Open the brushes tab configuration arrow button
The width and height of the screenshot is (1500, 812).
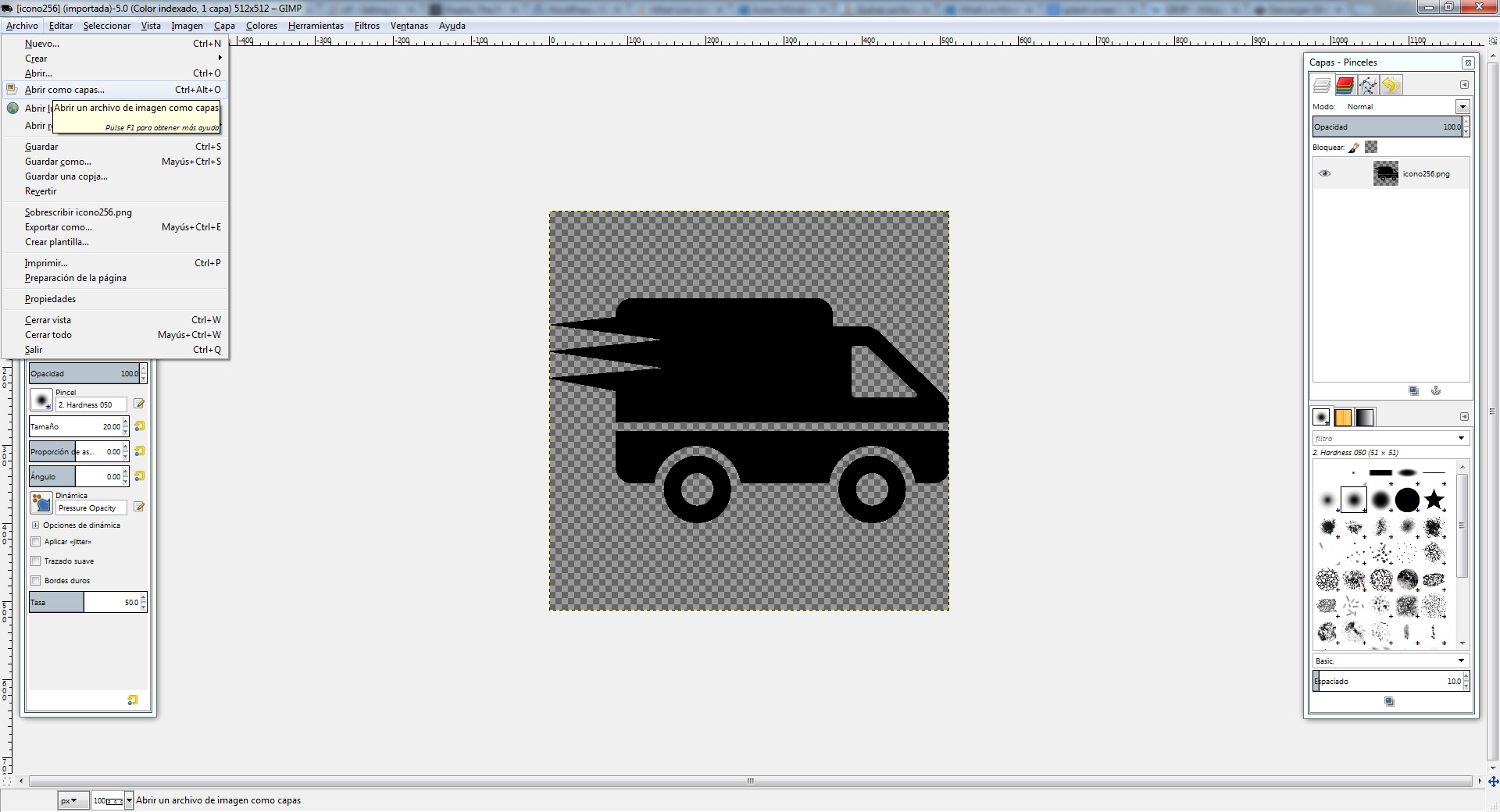coord(1465,416)
